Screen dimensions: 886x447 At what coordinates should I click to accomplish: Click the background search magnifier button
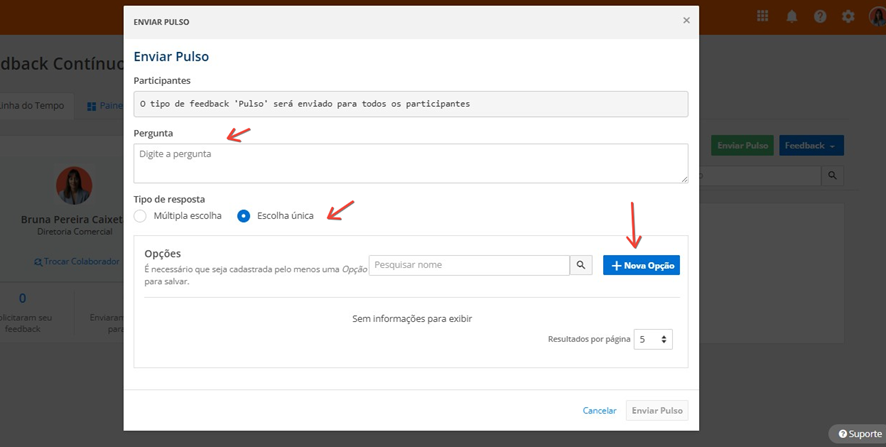[832, 176]
